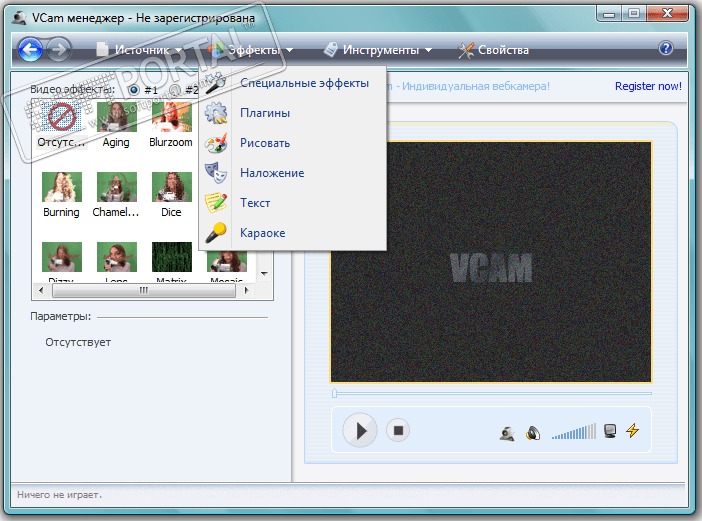
Task: Choose Плагины from the menu
Action: click(292, 113)
